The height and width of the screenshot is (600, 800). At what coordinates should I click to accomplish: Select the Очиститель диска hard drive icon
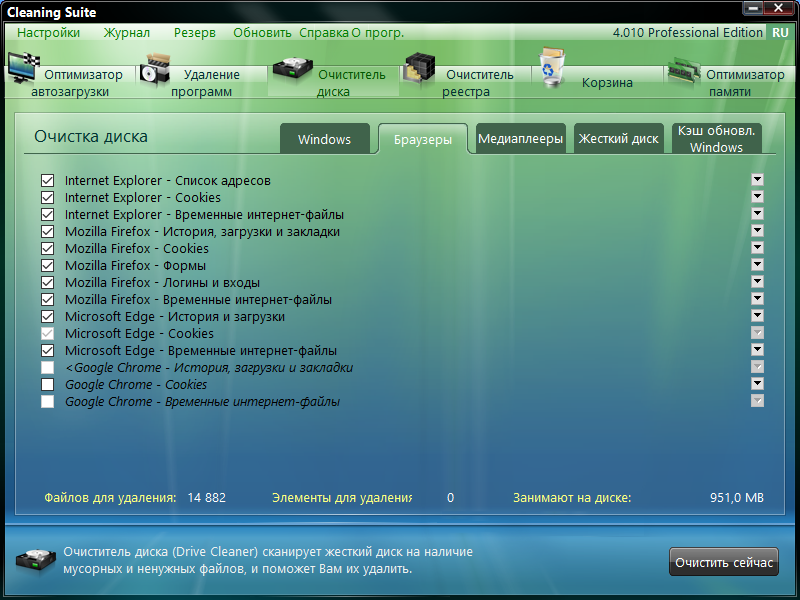pos(292,68)
